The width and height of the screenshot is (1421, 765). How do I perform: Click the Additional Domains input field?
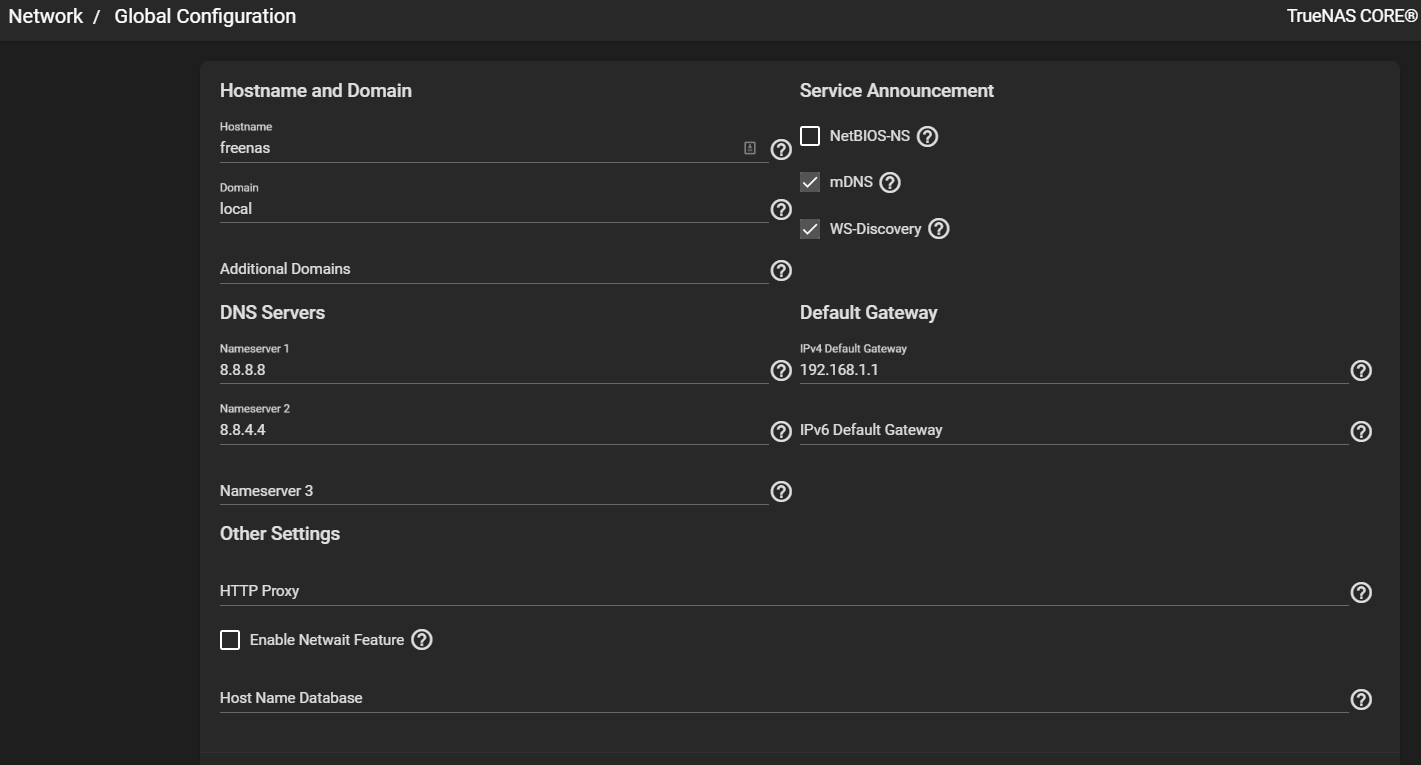[x=490, y=270]
